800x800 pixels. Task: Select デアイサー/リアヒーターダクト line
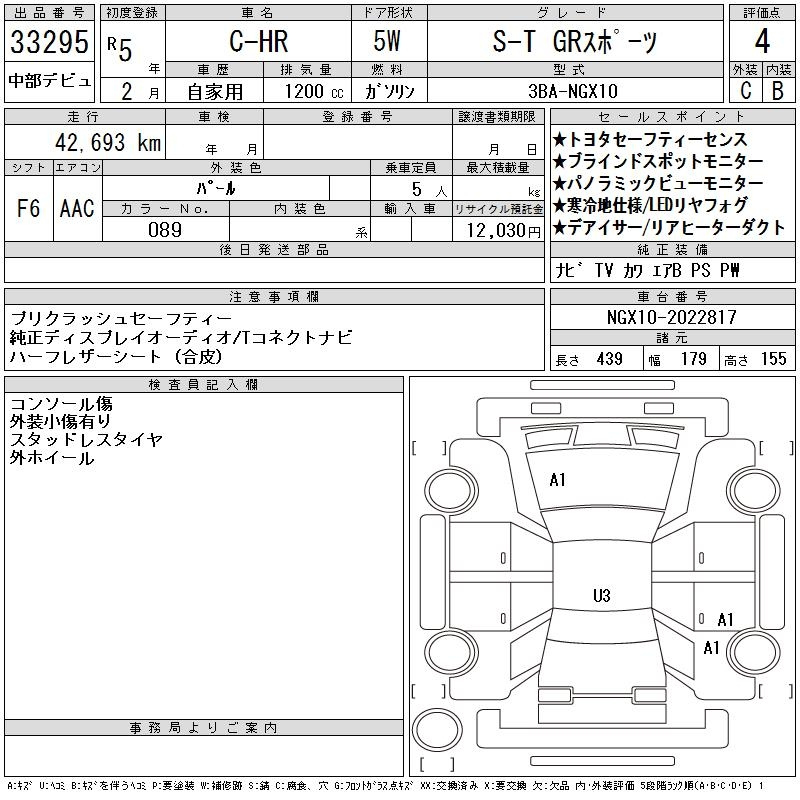click(668, 228)
